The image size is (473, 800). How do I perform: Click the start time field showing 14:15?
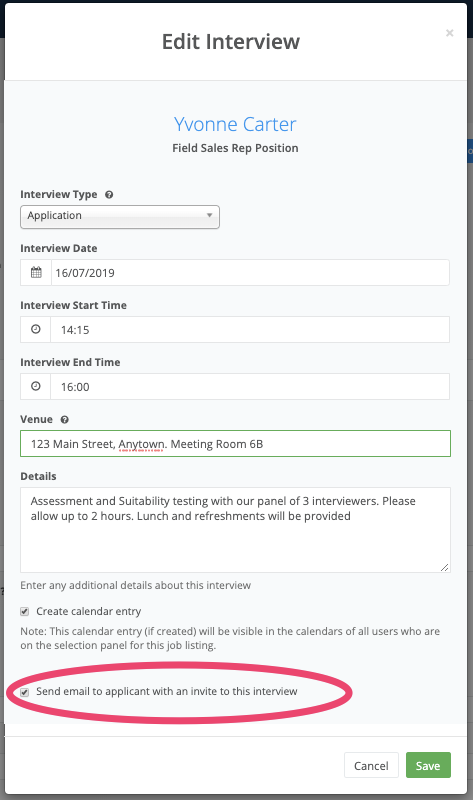pyautogui.click(x=250, y=330)
